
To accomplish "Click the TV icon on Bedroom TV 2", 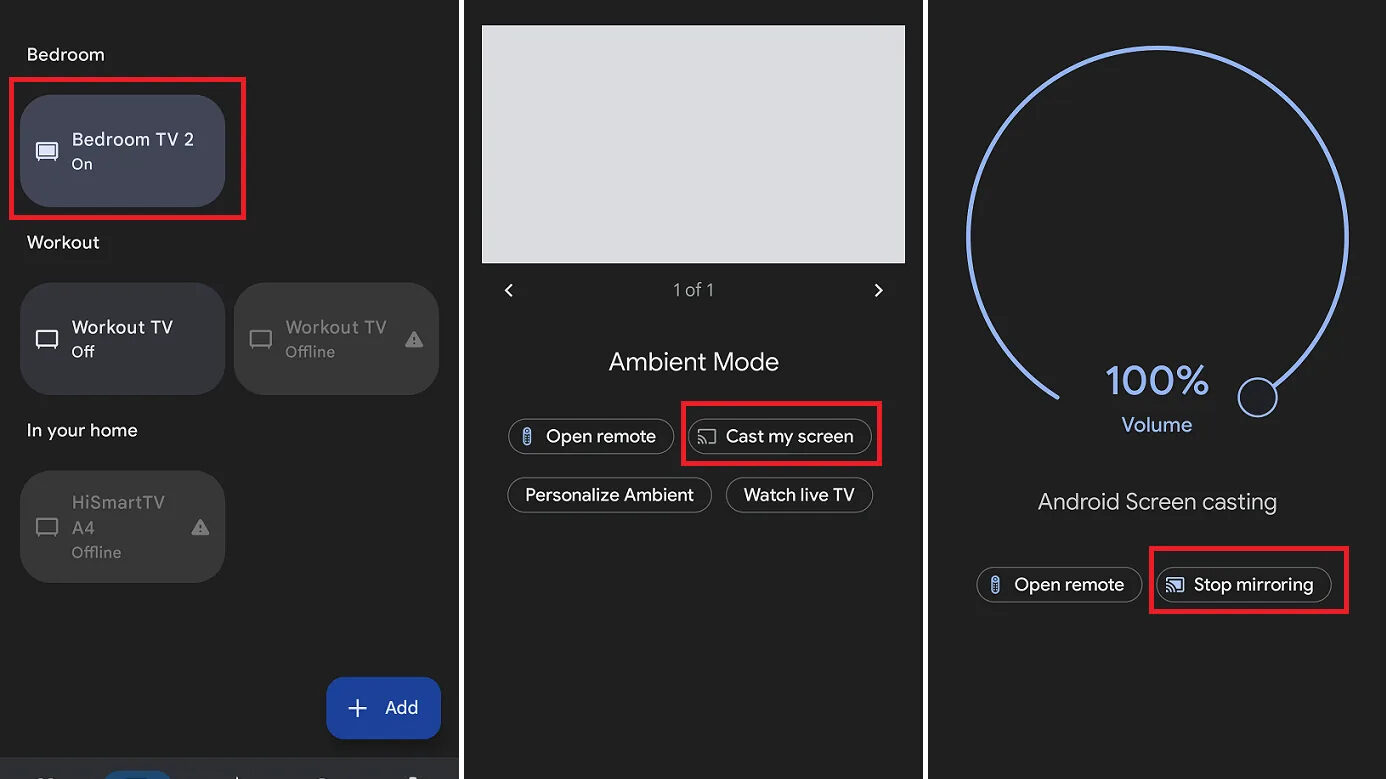I will (47, 151).
